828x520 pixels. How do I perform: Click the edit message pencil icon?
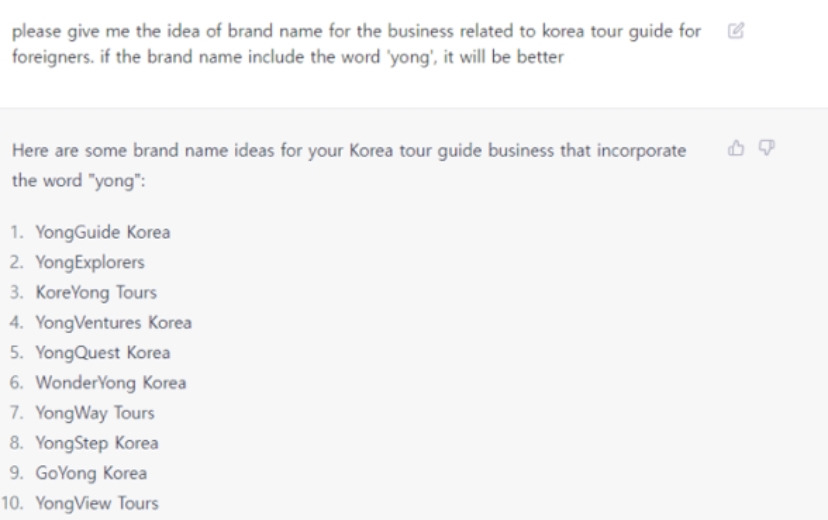(736, 31)
